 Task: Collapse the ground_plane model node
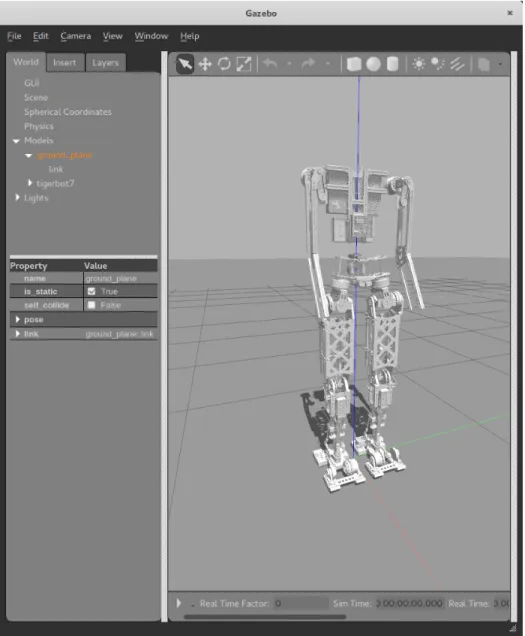[28, 155]
